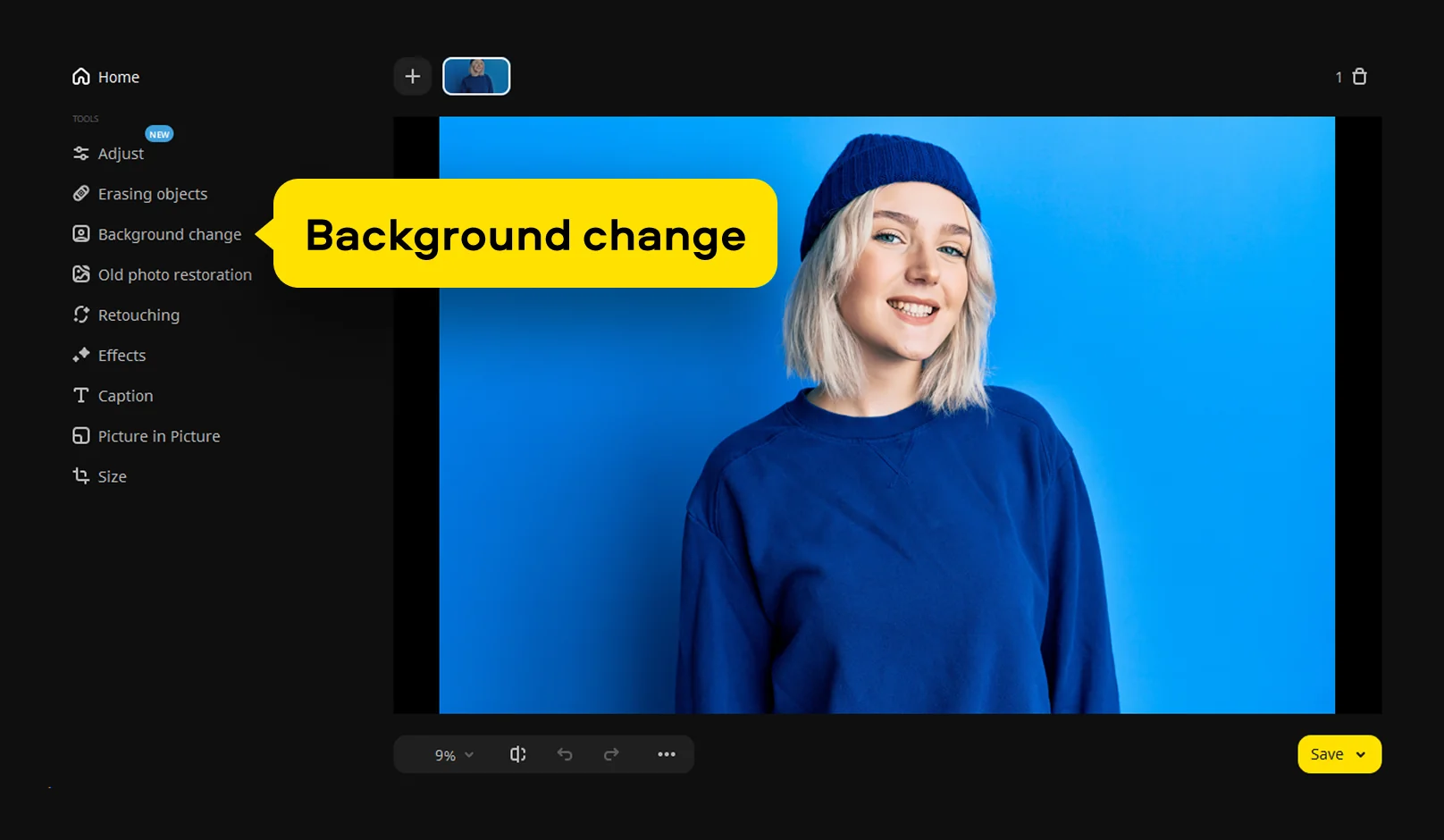
Task: Open the Old photo restoration tool icon
Action: [x=81, y=274]
